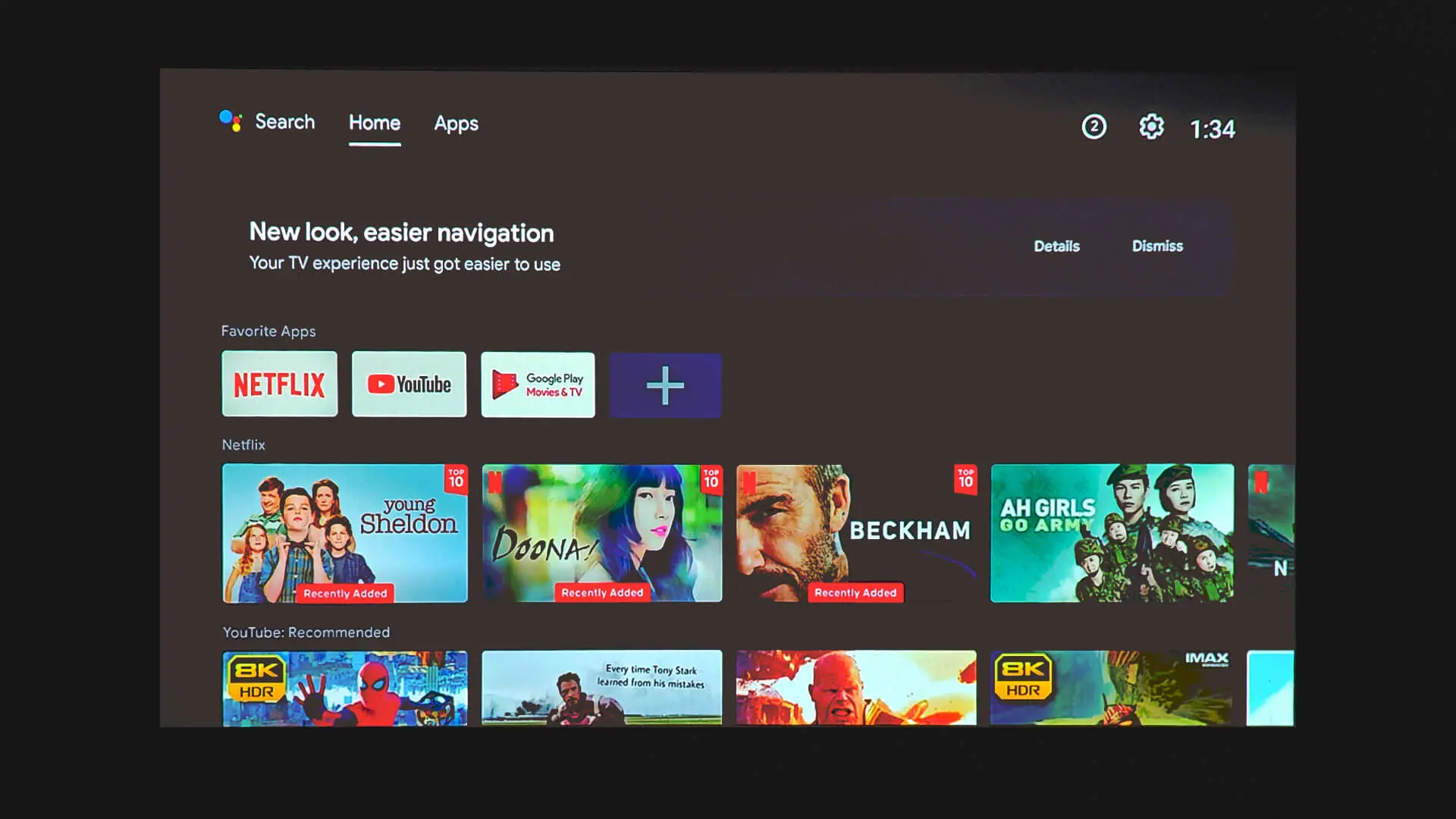Open the Google Assistant search icon
The height and width of the screenshot is (819, 1456).
pos(231,121)
